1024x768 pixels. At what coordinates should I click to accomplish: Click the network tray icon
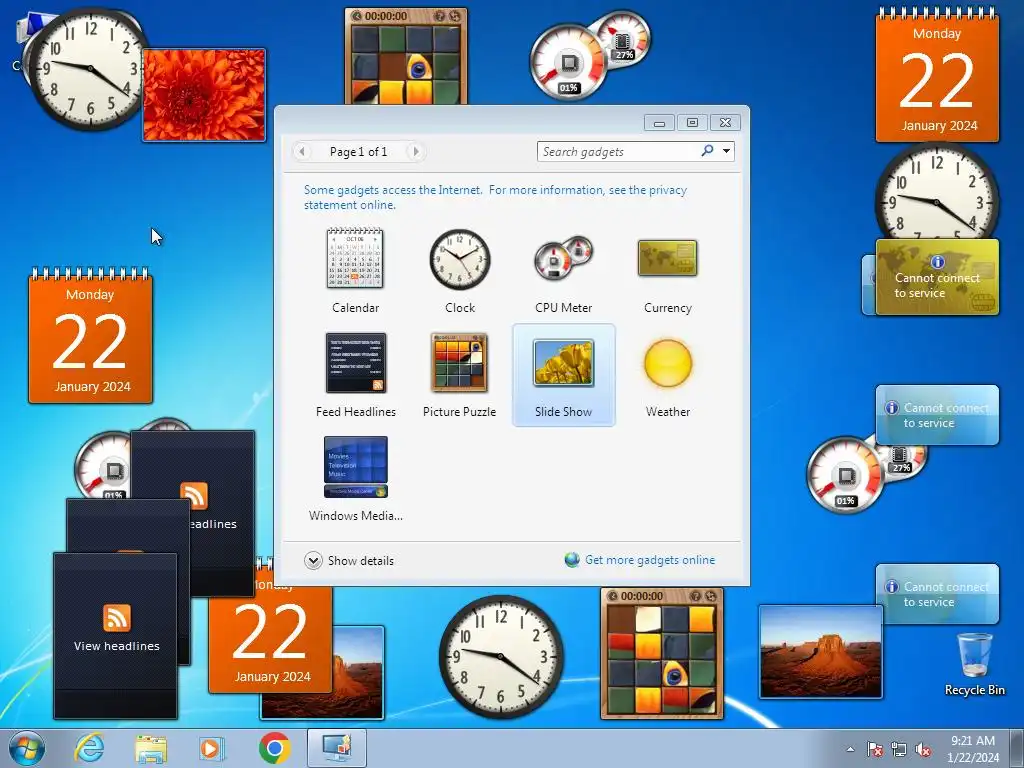tap(899, 749)
